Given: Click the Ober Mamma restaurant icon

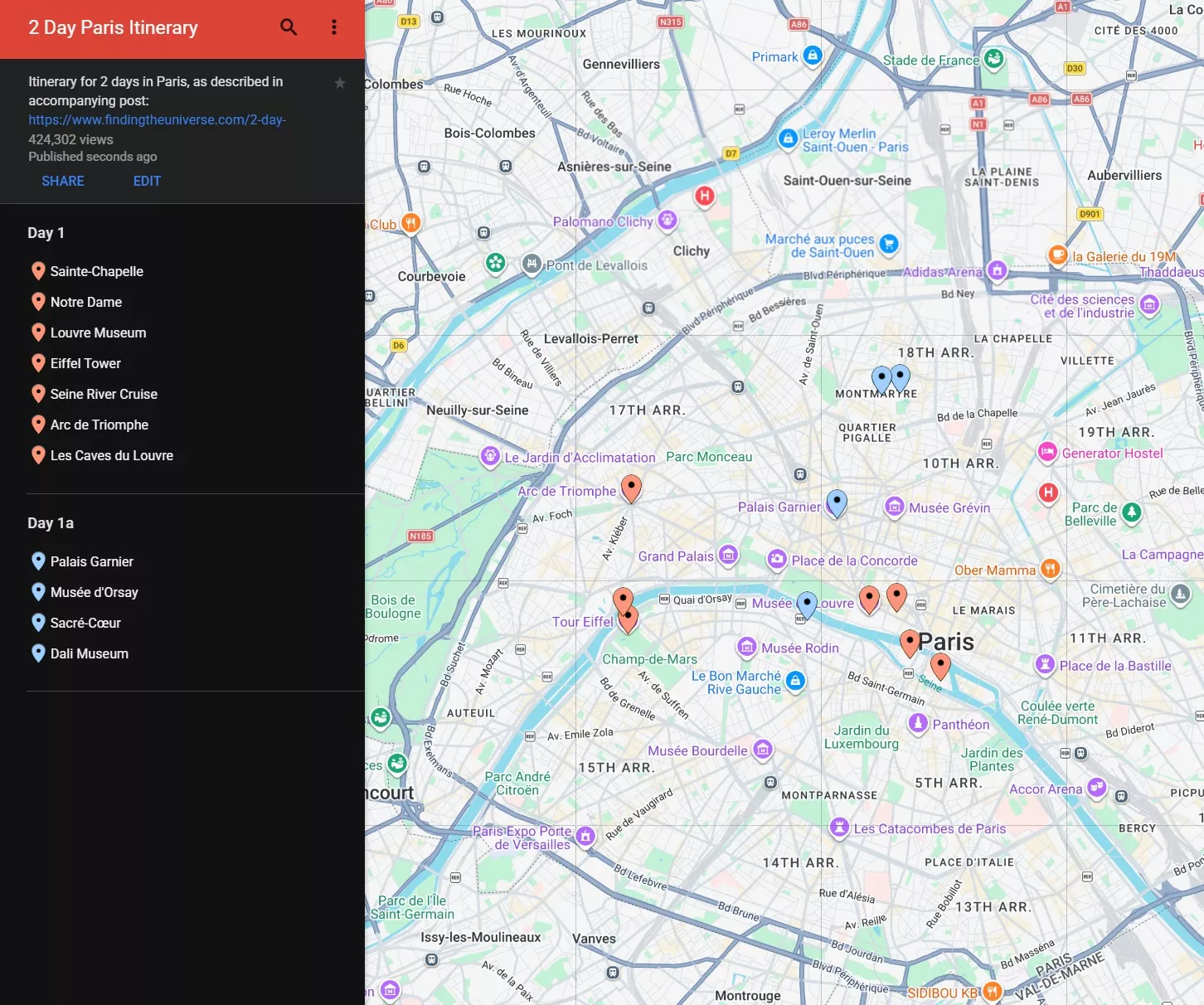Looking at the screenshot, I should coord(1050,569).
